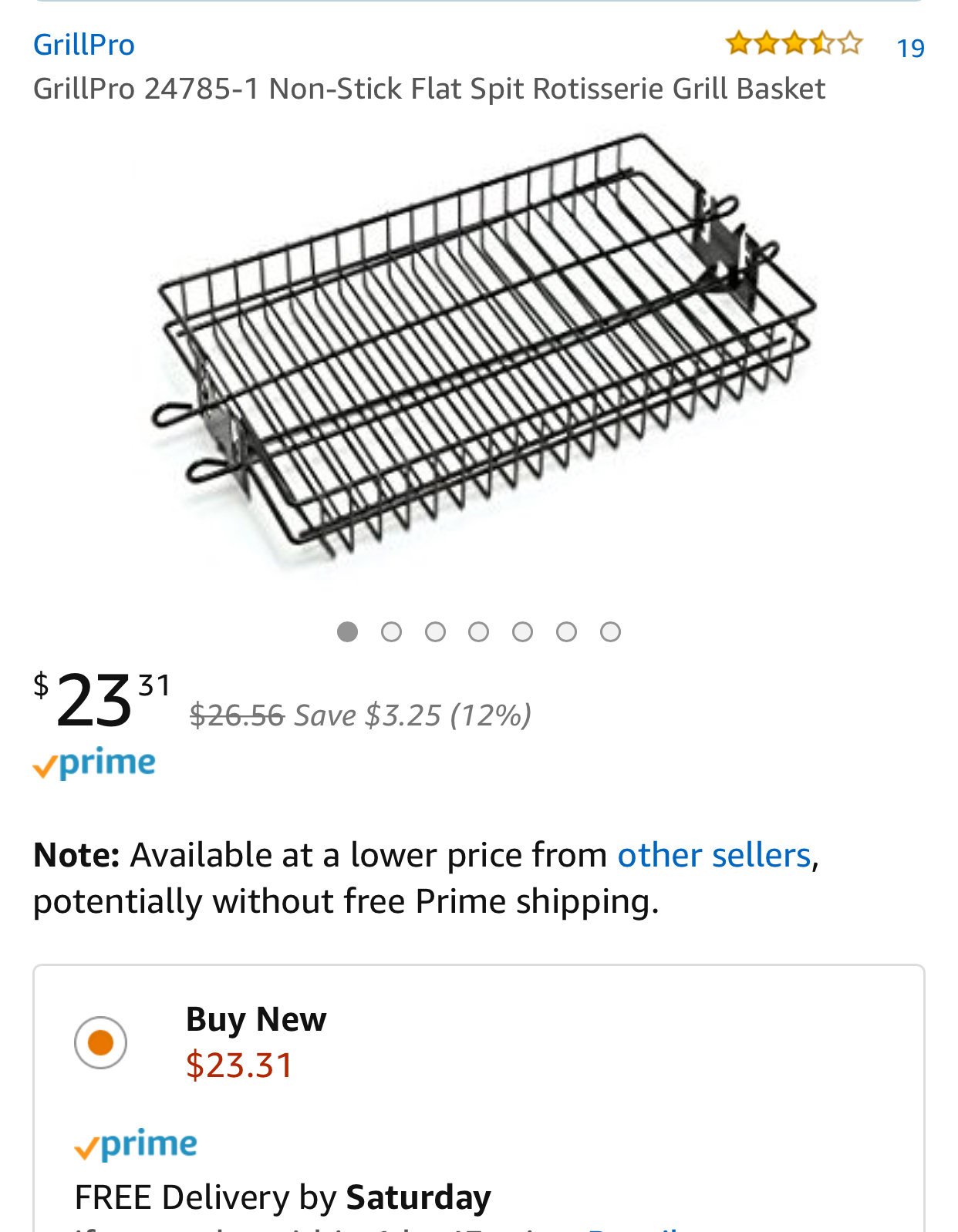Click the FREE Delivery by Saturday text
Viewport: 958px width, 1232px height.
point(282,1197)
